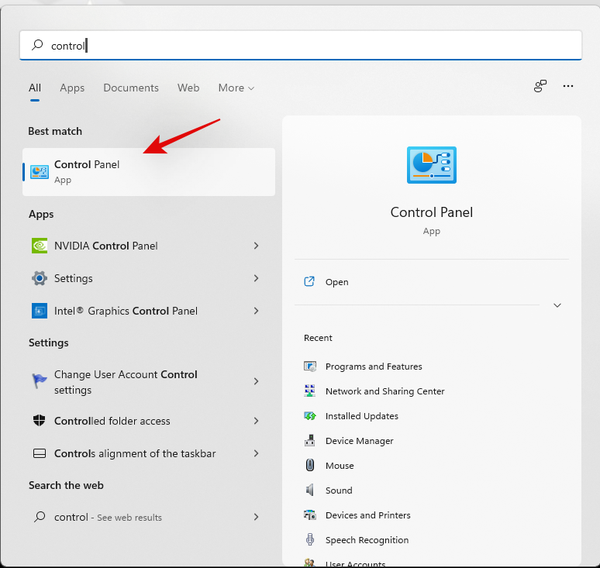
Task: Click Open in the preview pane
Action: pyautogui.click(x=337, y=282)
